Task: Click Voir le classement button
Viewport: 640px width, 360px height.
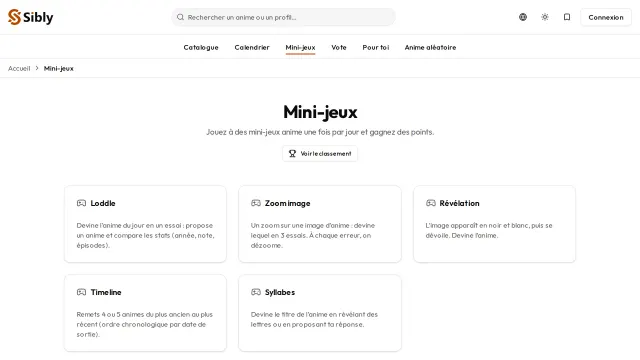Action: pos(320,153)
